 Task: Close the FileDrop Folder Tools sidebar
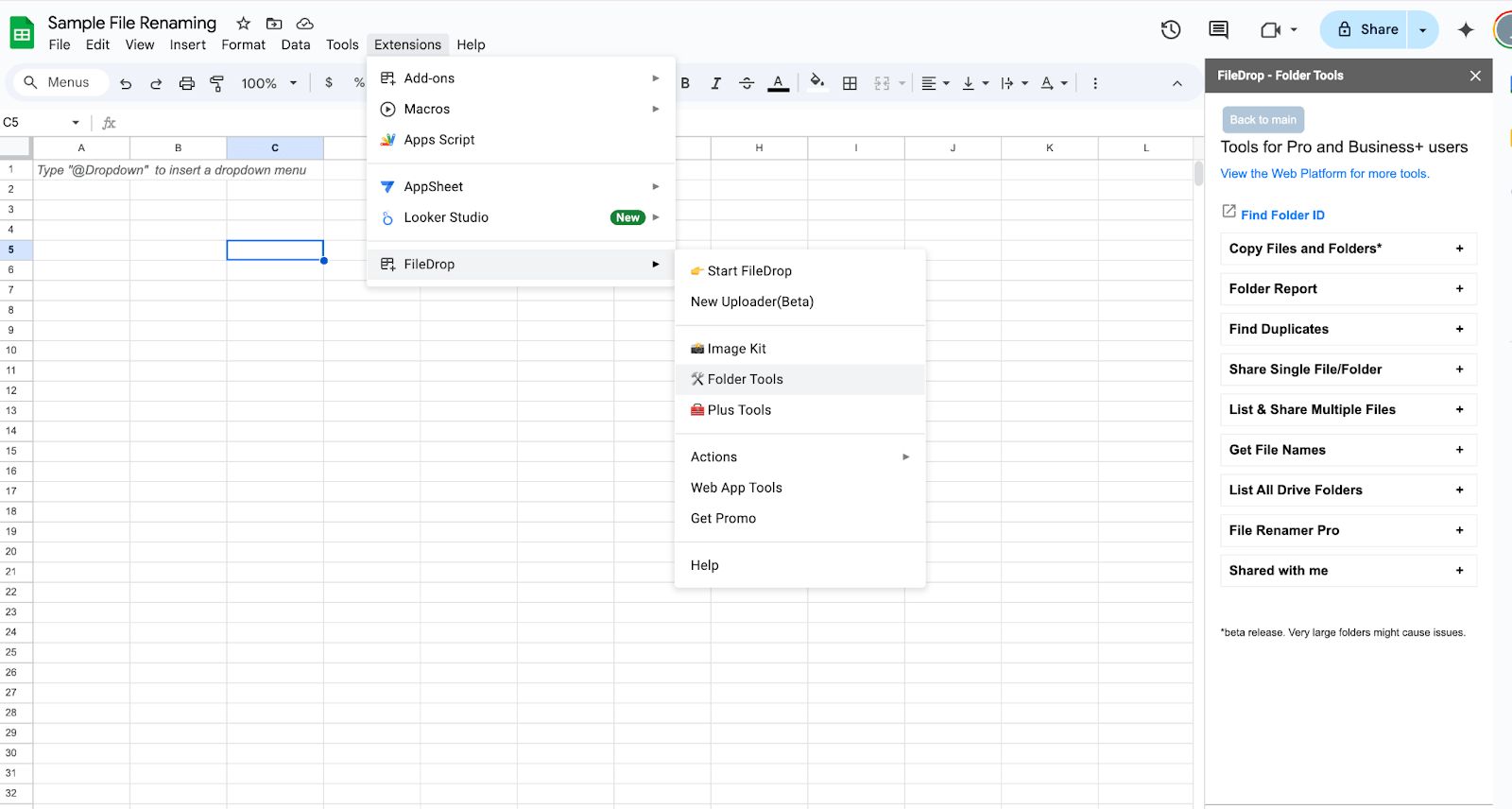pyautogui.click(x=1475, y=76)
